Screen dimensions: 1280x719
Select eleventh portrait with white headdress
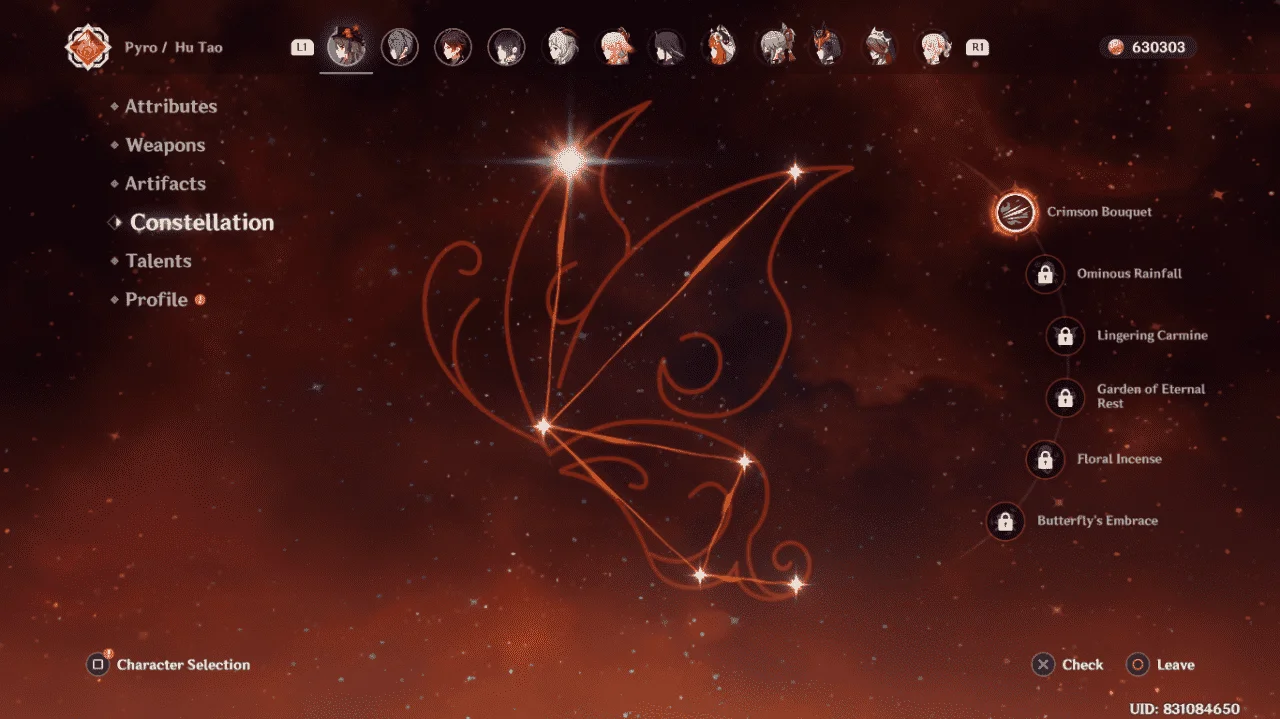[880, 47]
